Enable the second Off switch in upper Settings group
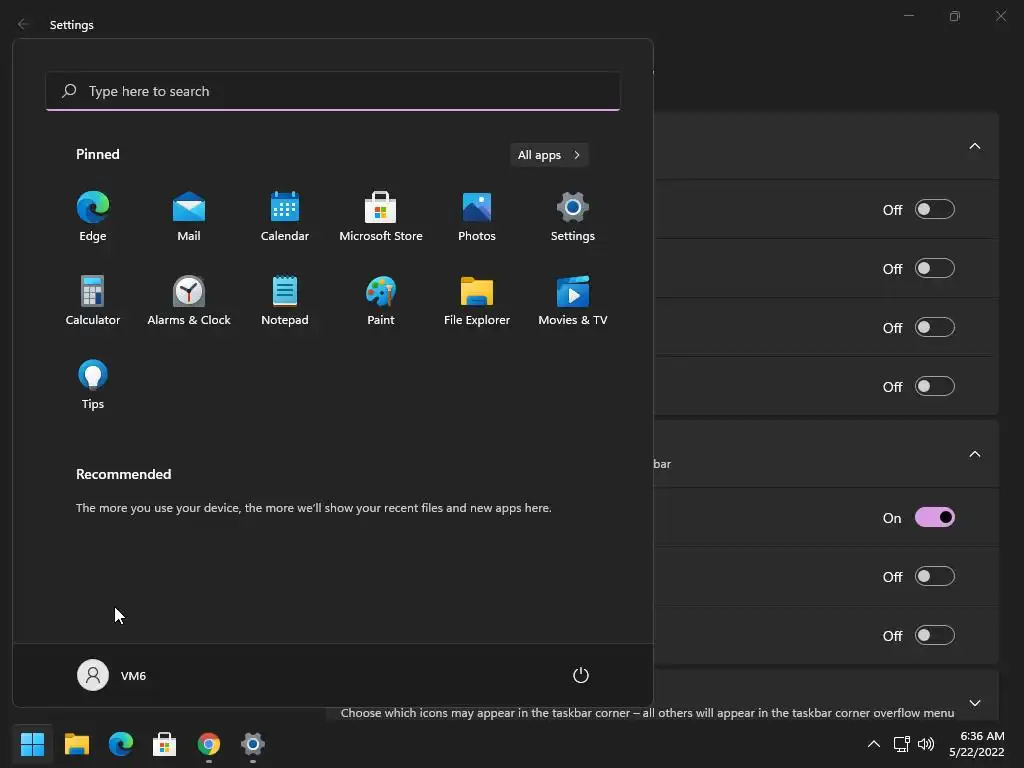The width and height of the screenshot is (1024, 768). pyautogui.click(x=935, y=268)
